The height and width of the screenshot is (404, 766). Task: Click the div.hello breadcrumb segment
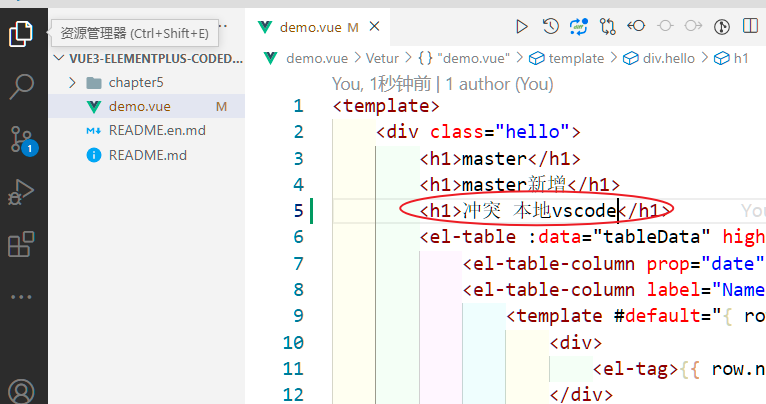click(x=659, y=59)
